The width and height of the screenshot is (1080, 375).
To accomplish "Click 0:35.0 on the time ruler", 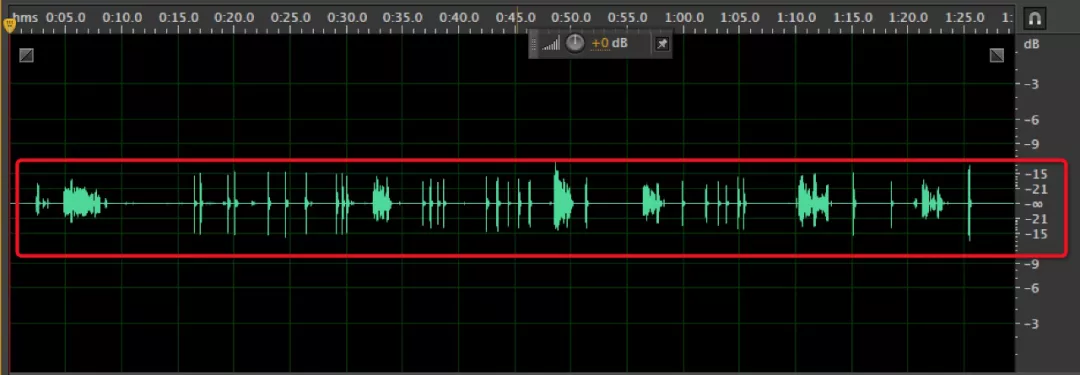I will (403, 18).
